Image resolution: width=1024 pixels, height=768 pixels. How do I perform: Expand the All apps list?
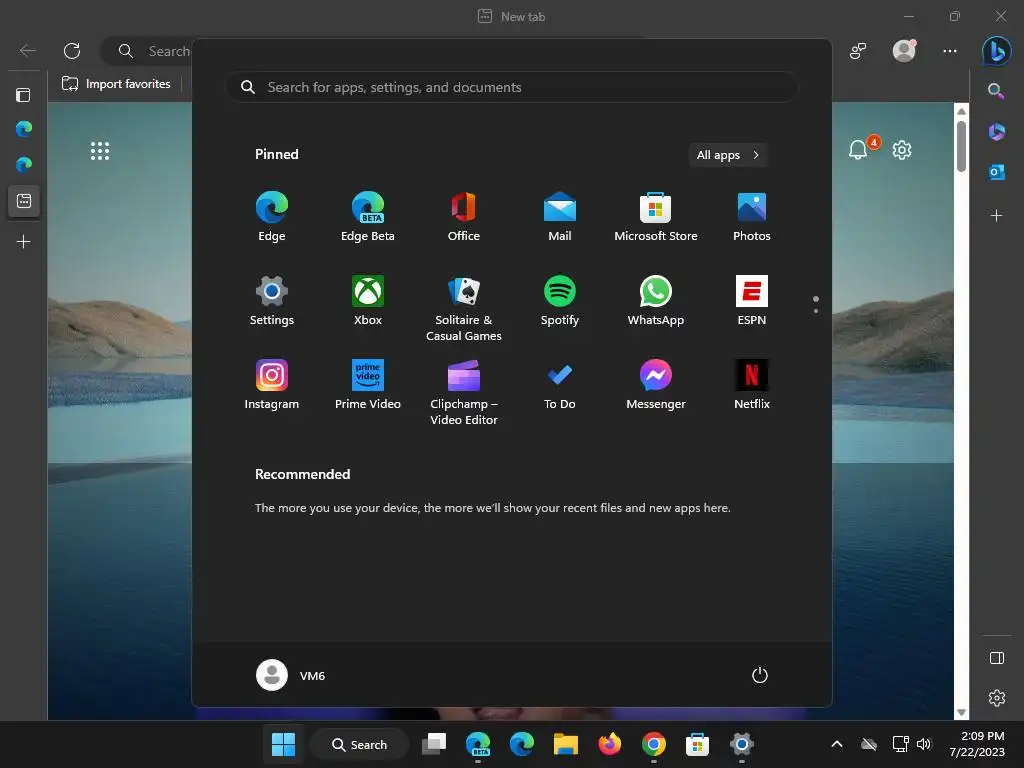click(728, 155)
